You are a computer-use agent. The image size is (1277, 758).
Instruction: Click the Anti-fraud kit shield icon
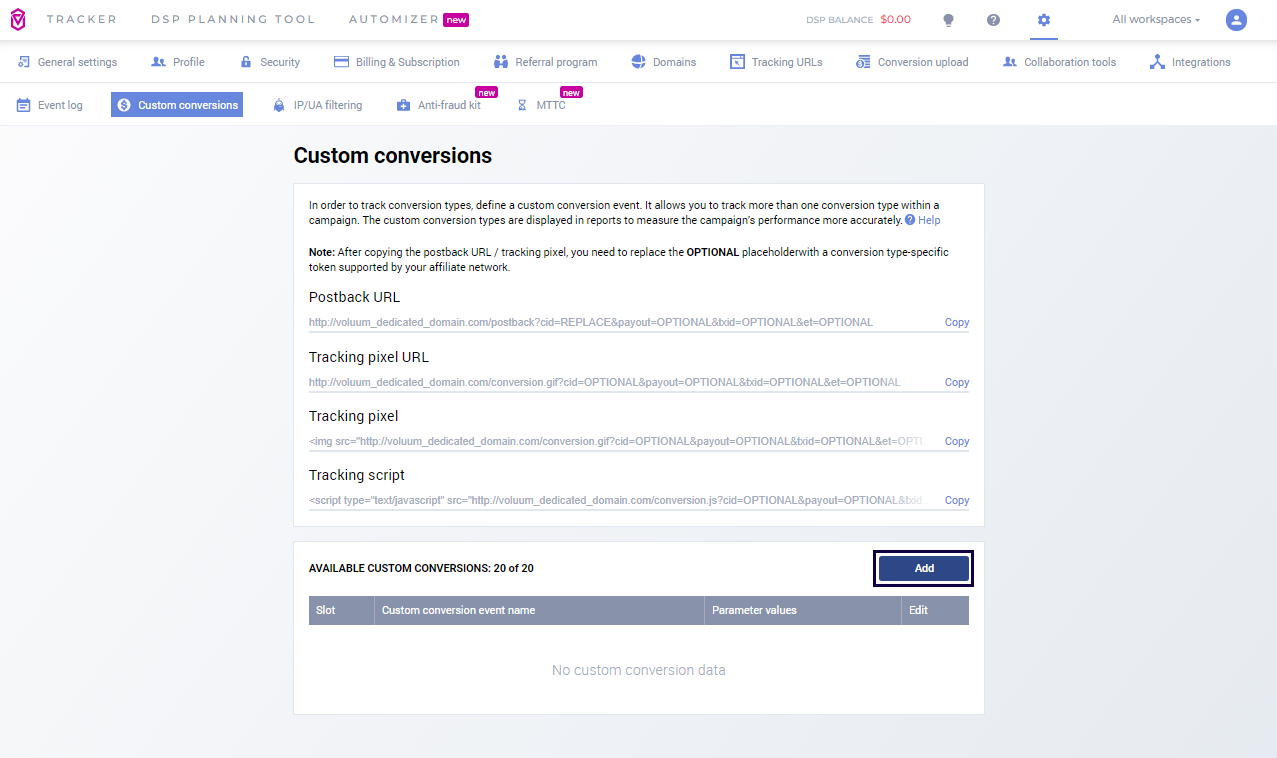pyautogui.click(x=403, y=104)
